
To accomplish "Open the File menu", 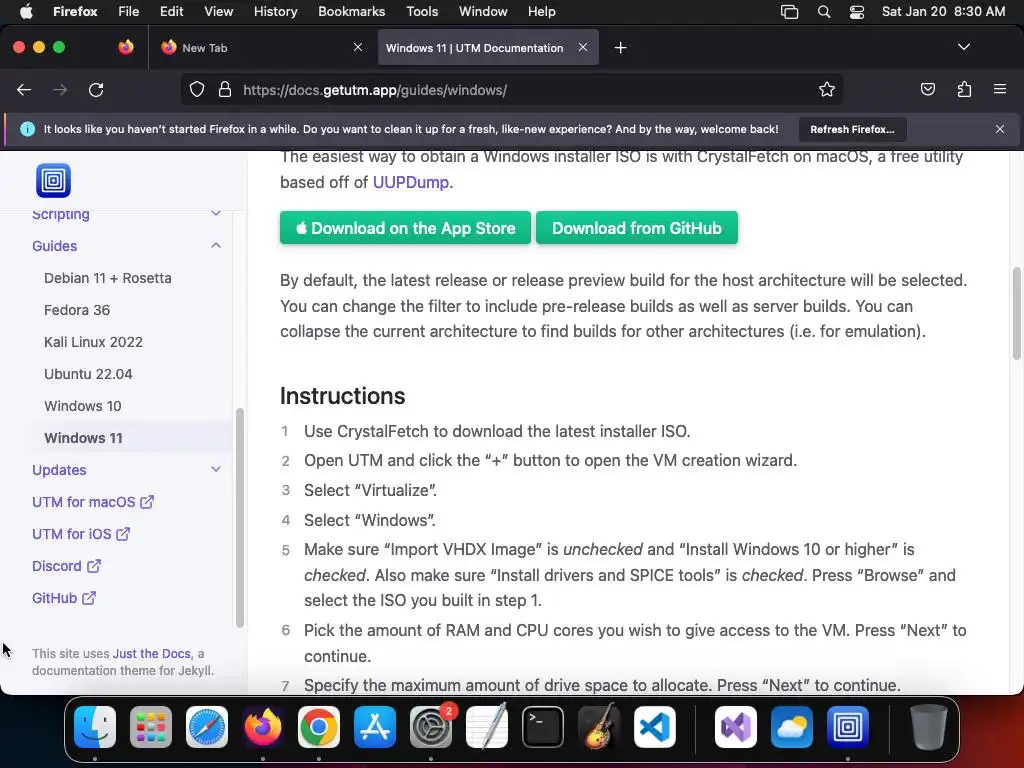I will tap(129, 12).
